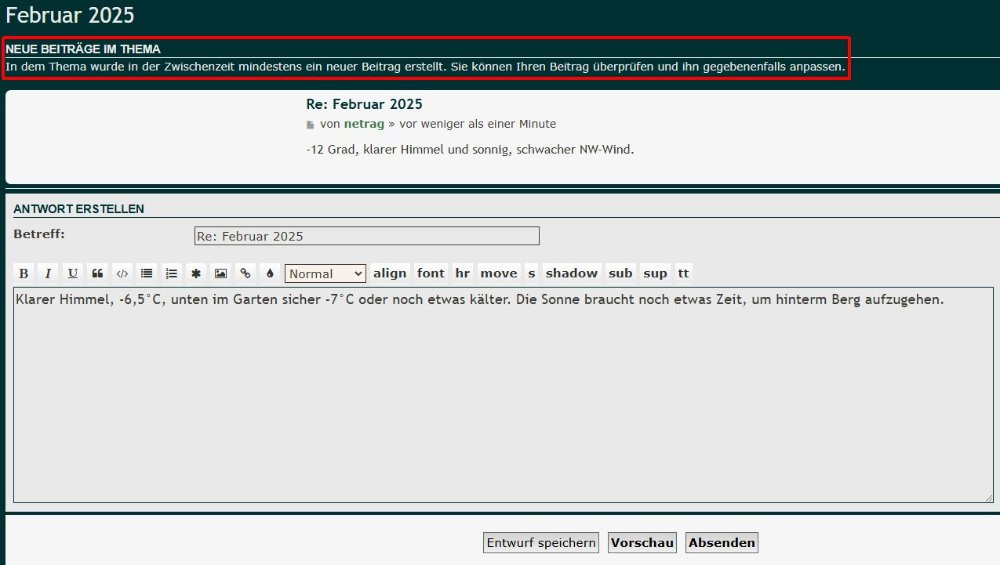Click the align BBCode button
Viewport: 1000px width, 565px height.
coord(390,273)
